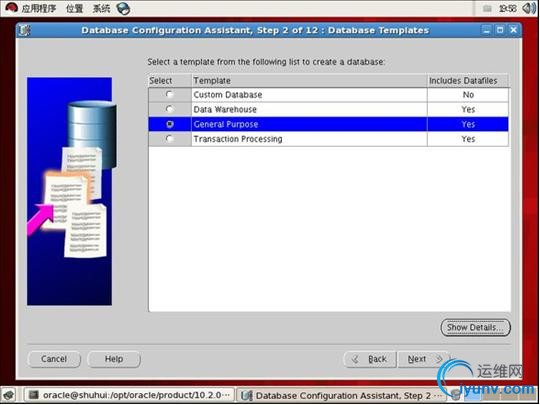Click the Custom Database template name
The width and height of the screenshot is (540, 405).
(228, 95)
